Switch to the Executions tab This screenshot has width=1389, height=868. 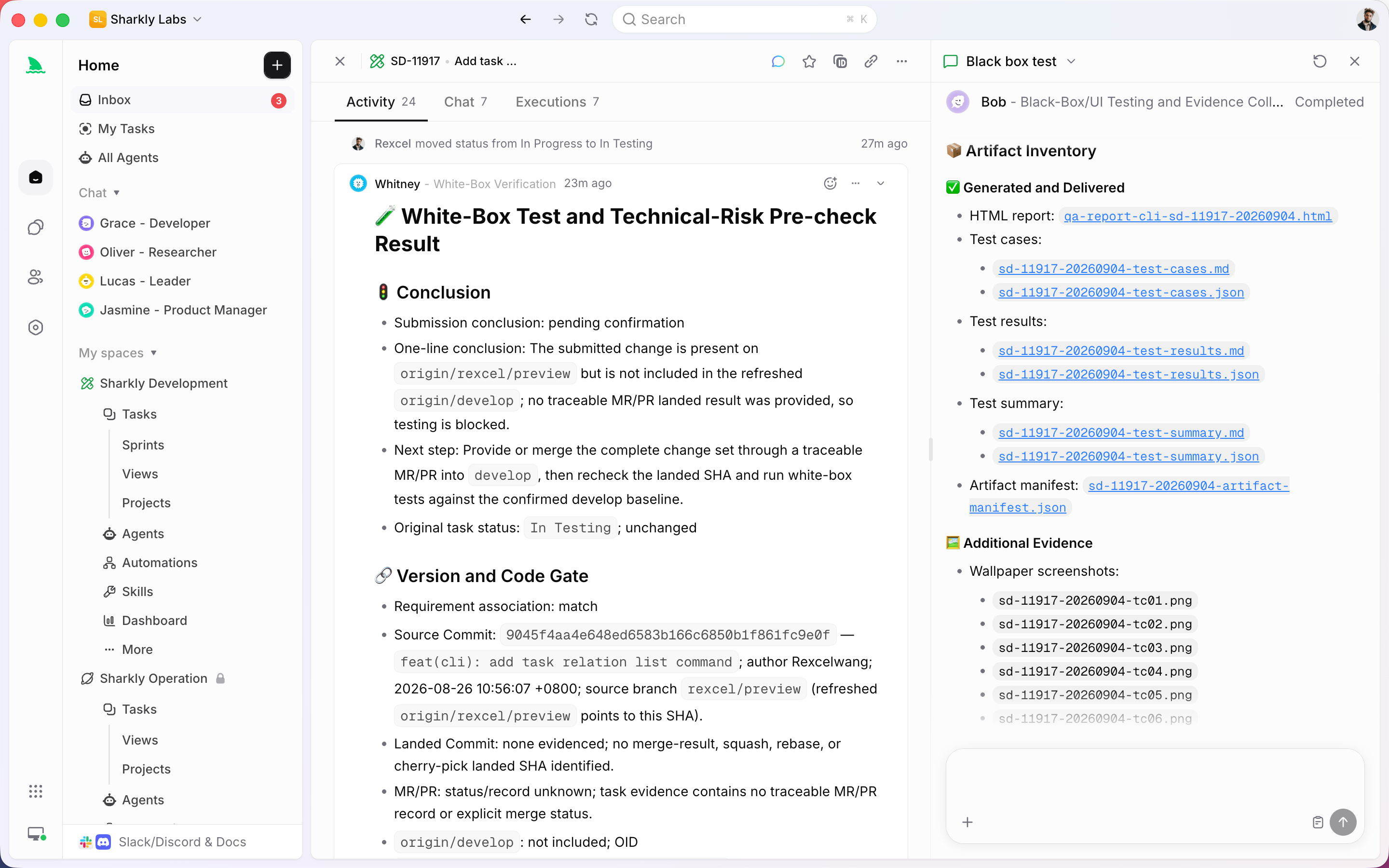point(557,102)
